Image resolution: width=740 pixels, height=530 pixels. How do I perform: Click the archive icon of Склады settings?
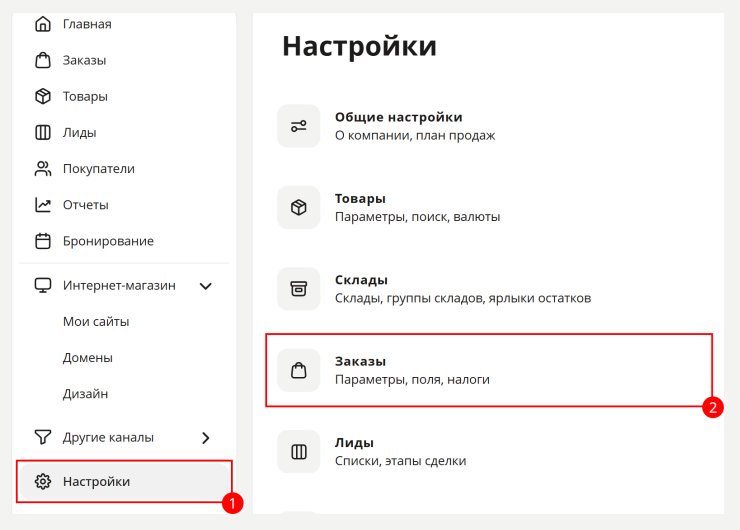[x=299, y=289]
